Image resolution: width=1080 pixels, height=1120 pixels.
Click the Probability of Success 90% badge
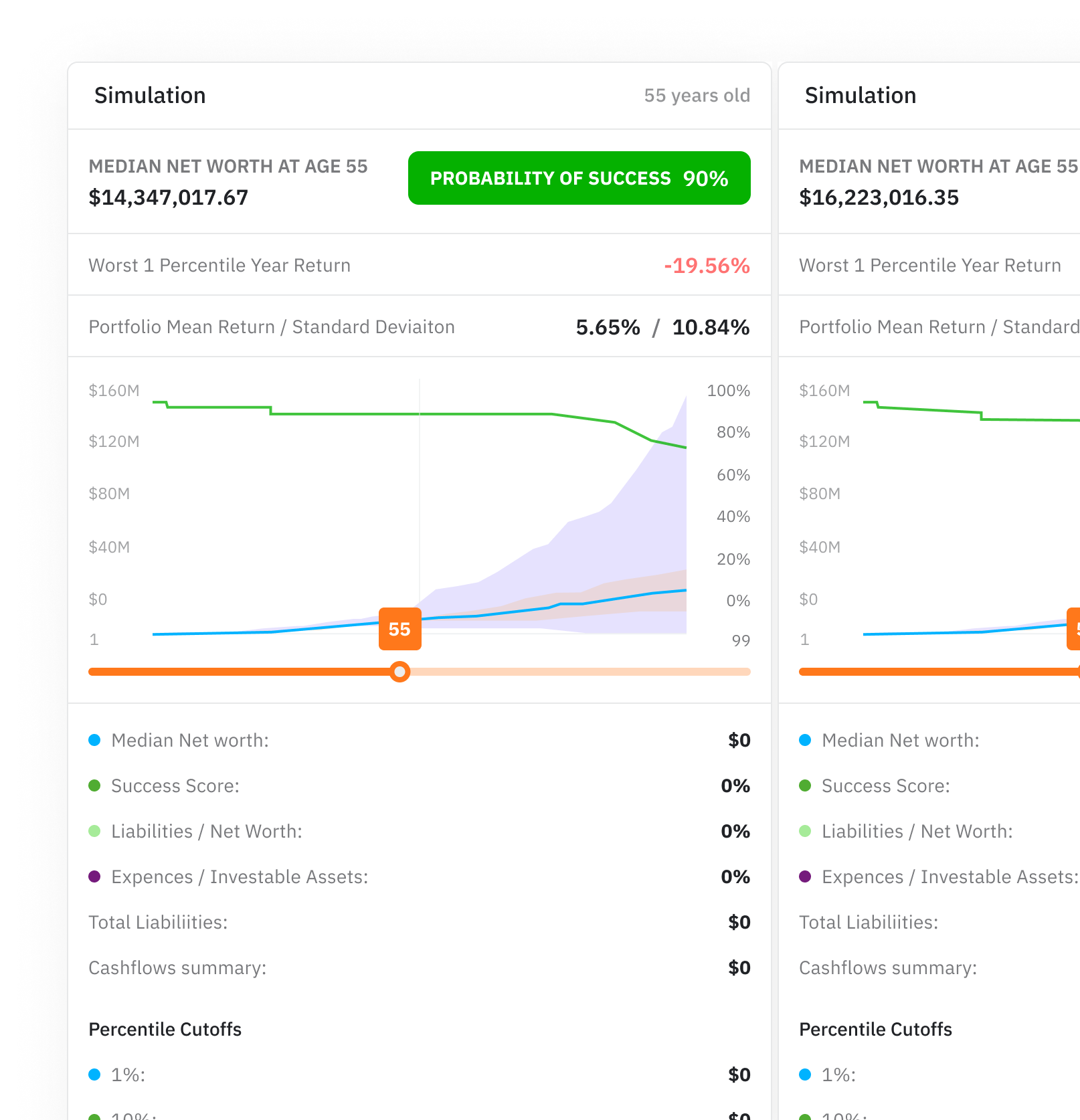[x=579, y=178]
